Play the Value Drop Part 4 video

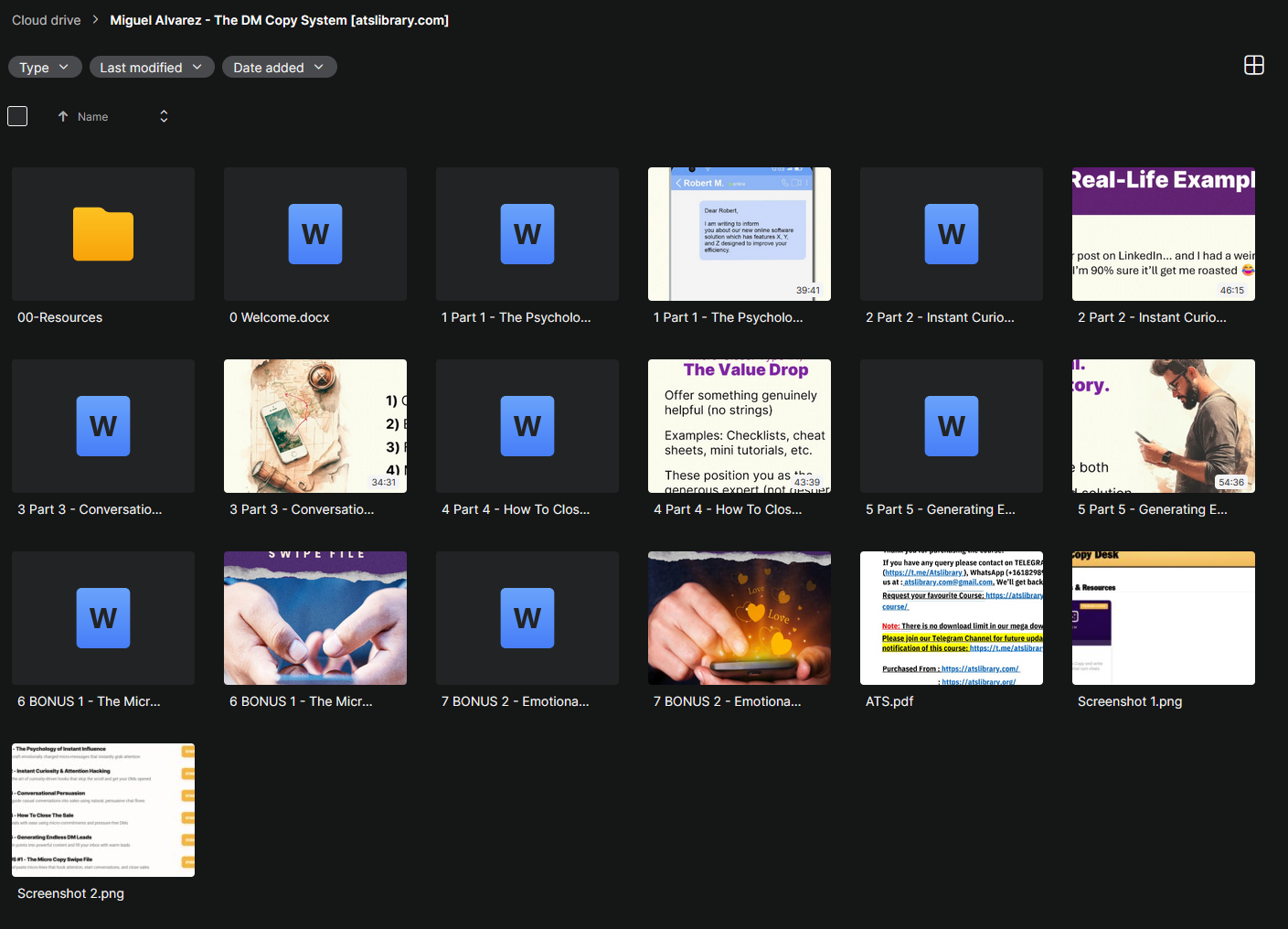(x=739, y=426)
